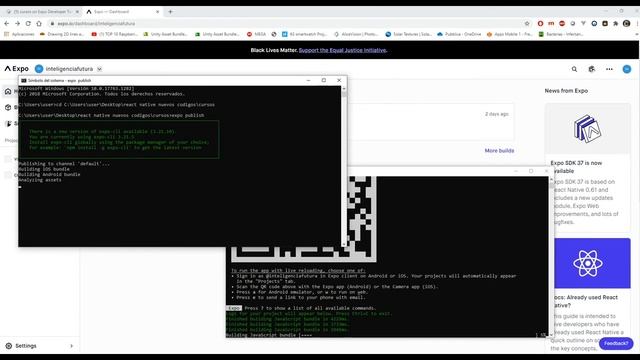Close the Expo Dashboard browser tab
The height and width of the screenshot is (360, 640).
[158, 12]
